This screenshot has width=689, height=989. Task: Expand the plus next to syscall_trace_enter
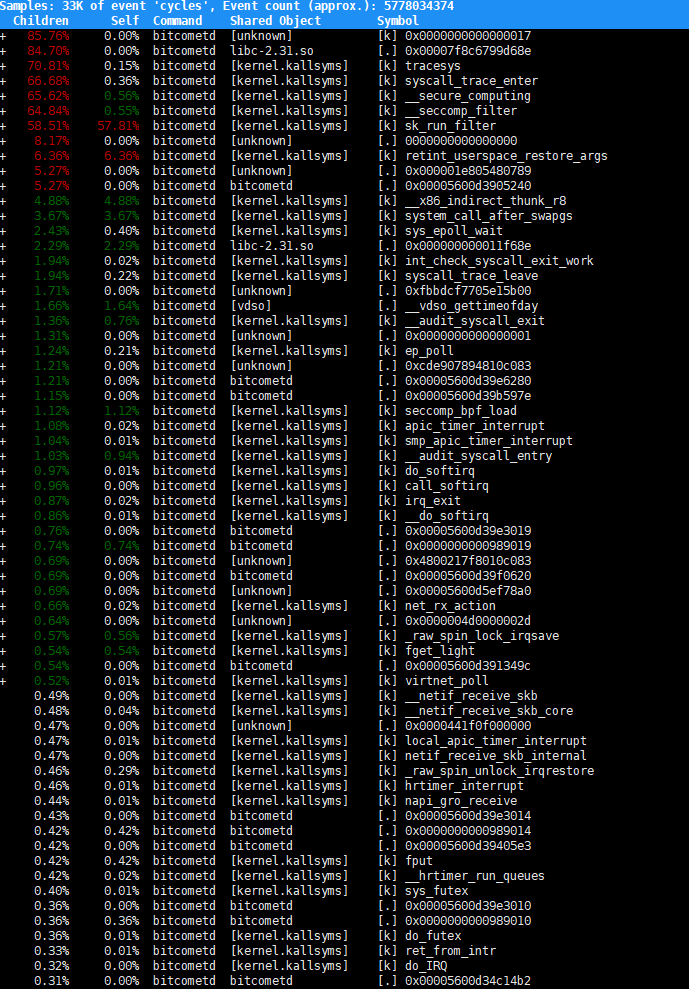click(3, 81)
